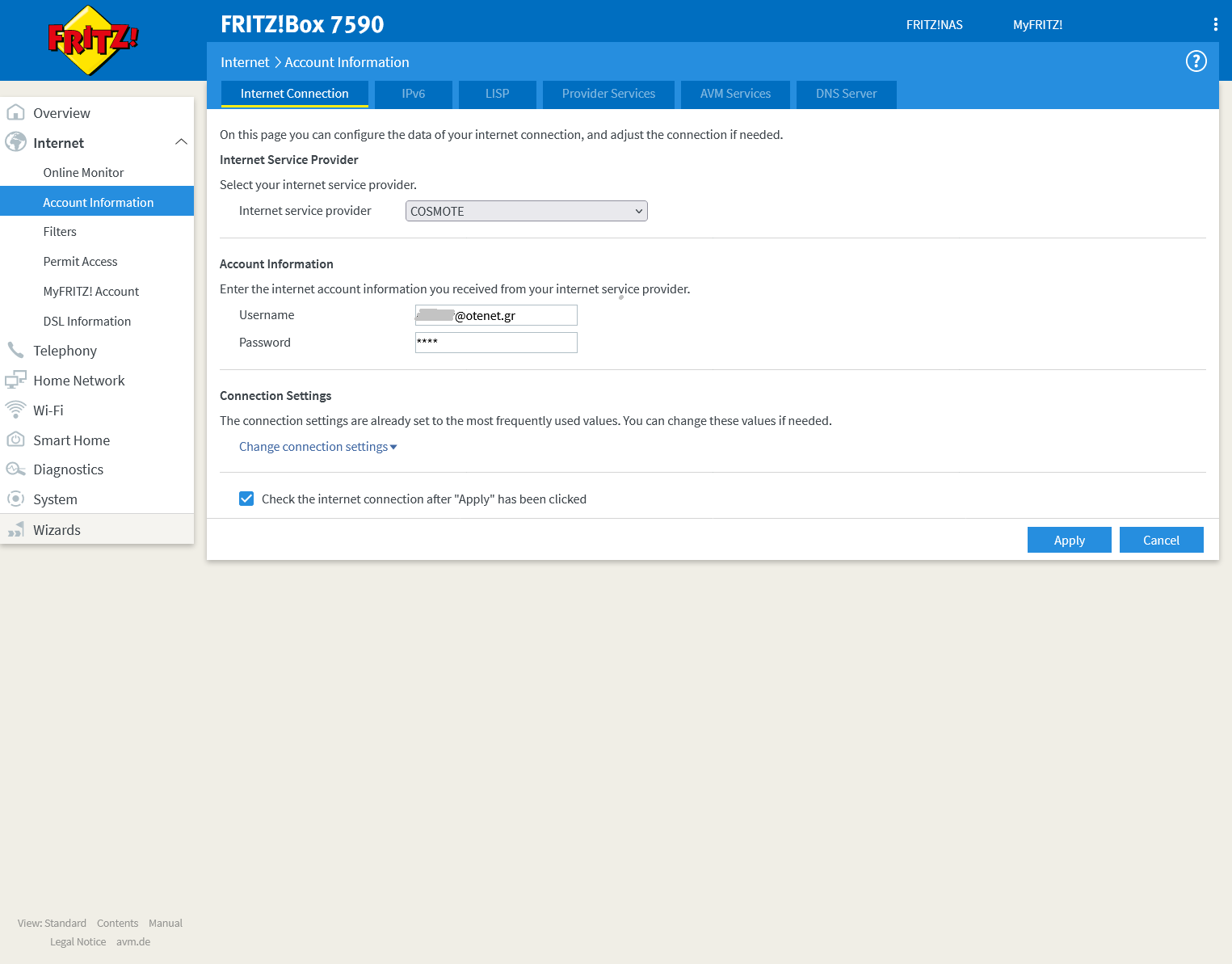
Task: Click the Telephony phone icon
Action: pyautogui.click(x=15, y=350)
